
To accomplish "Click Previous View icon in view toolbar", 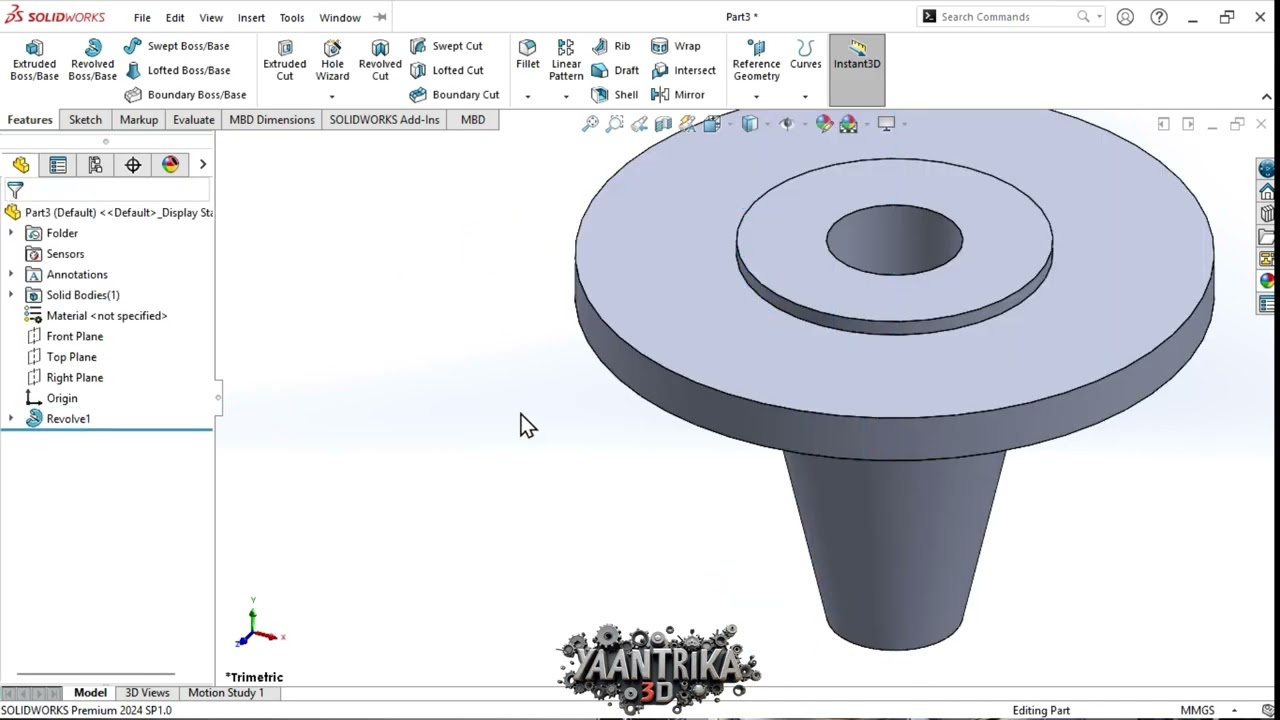I will tap(639, 124).
